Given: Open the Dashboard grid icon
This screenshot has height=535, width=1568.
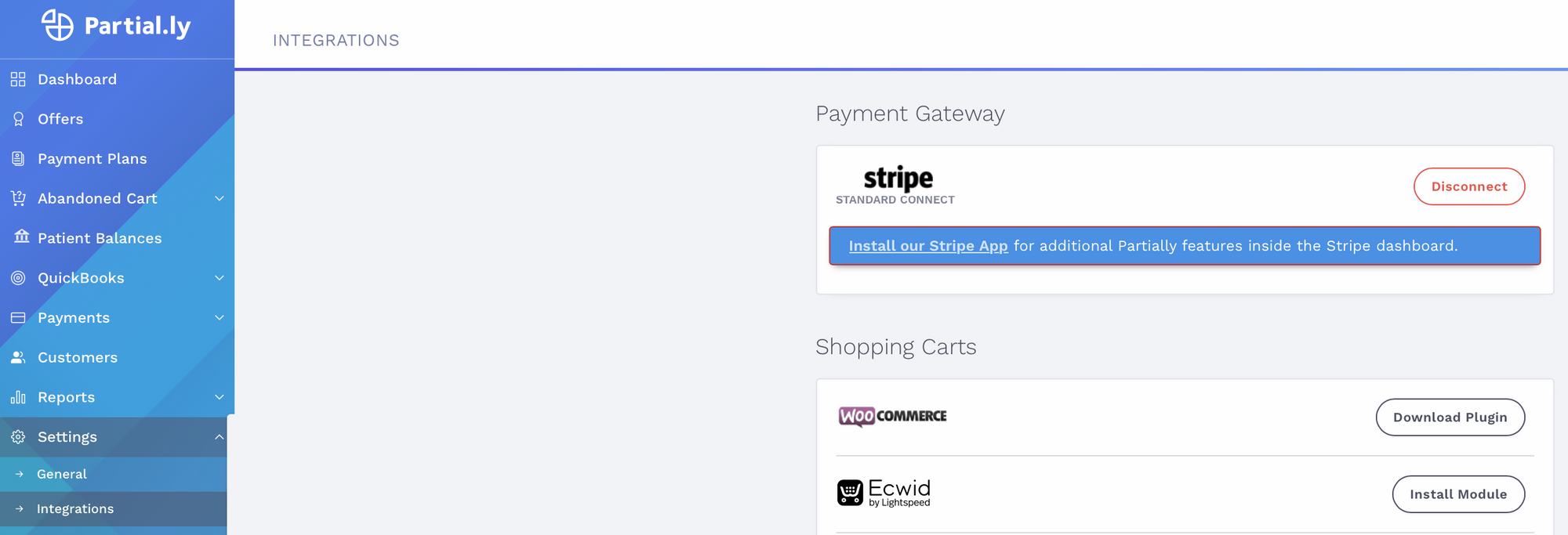Looking at the screenshot, I should pyautogui.click(x=18, y=79).
